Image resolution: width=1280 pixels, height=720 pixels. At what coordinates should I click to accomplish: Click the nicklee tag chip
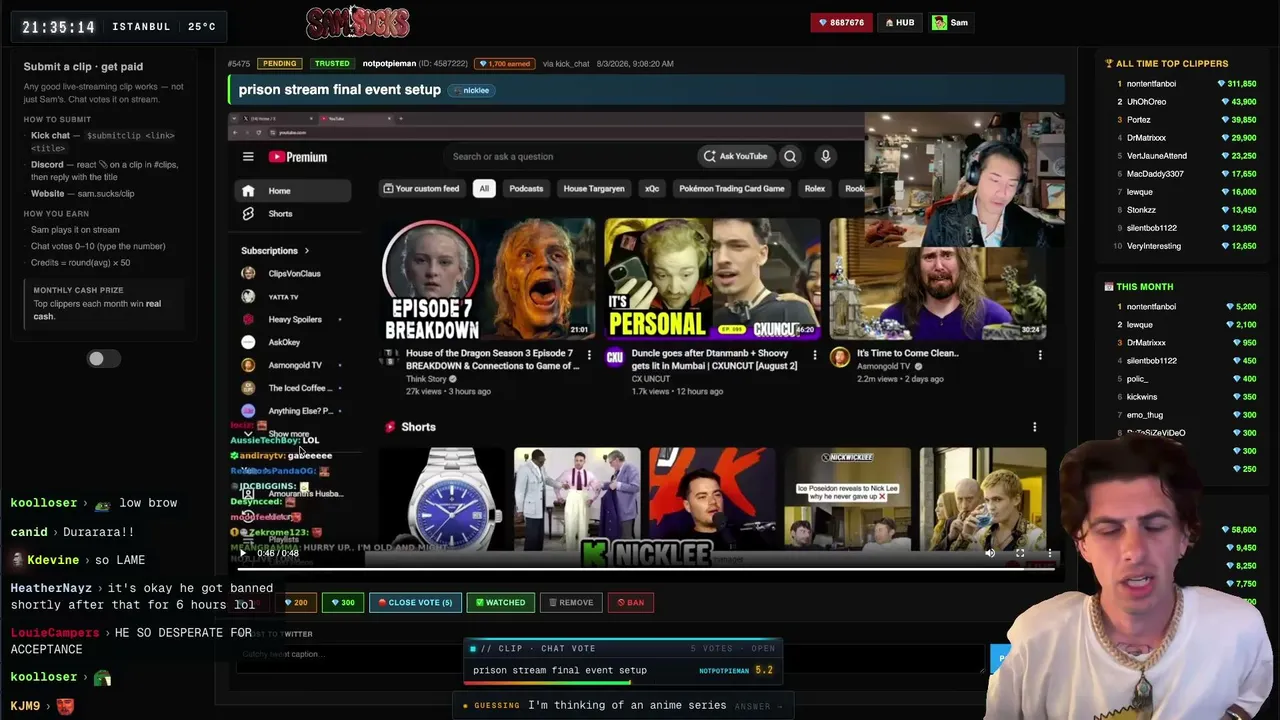pyautogui.click(x=472, y=90)
